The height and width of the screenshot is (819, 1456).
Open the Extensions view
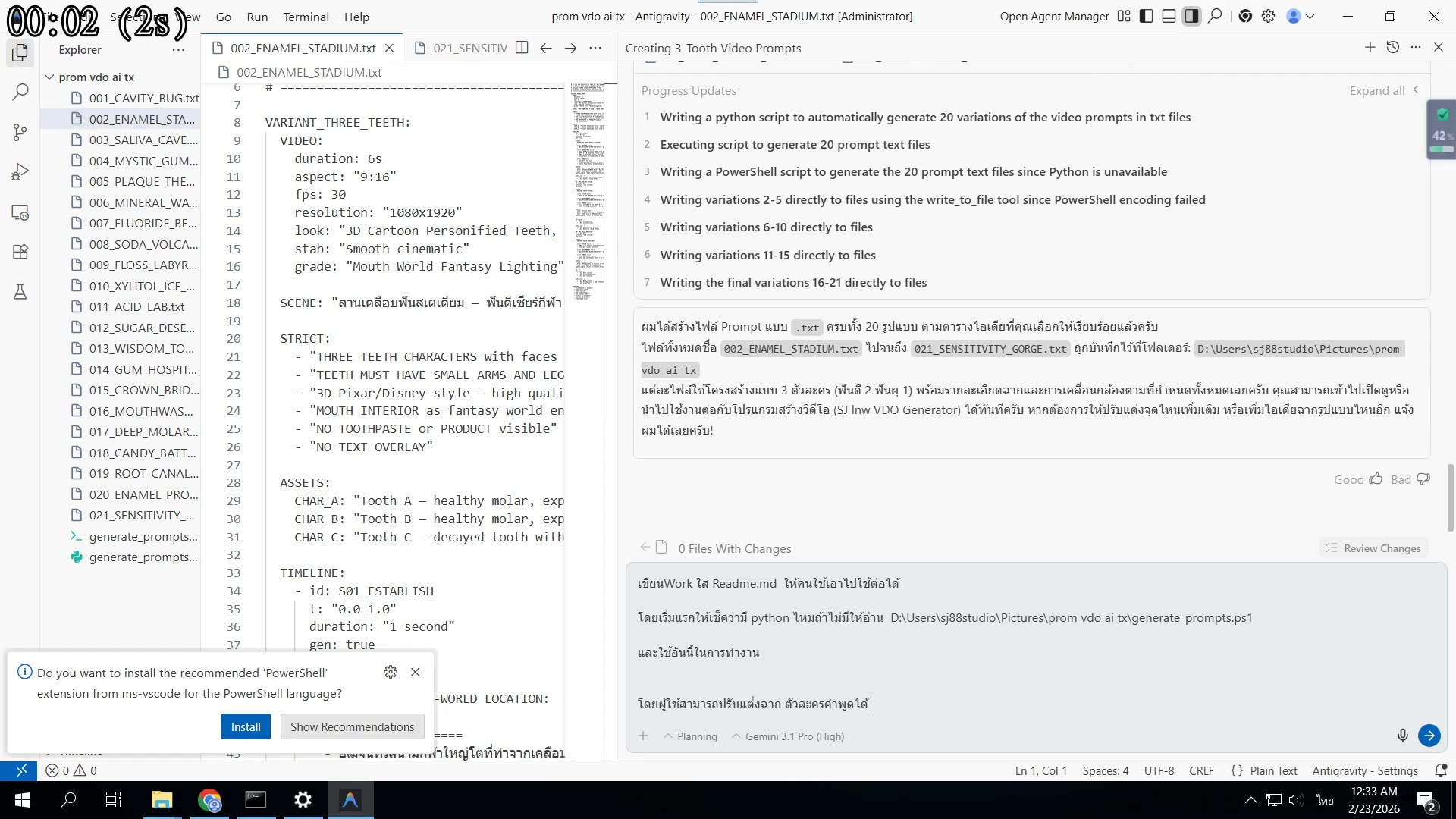[x=20, y=251]
